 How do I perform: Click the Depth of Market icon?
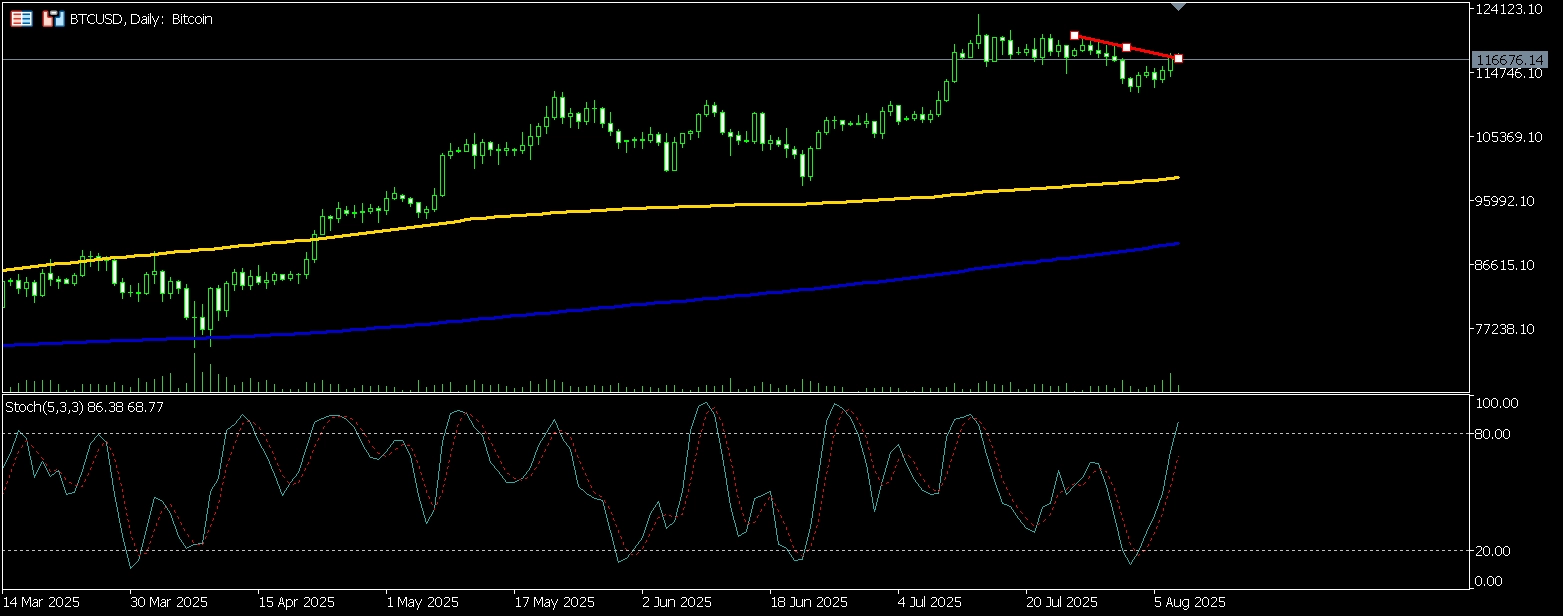click(x=52, y=18)
